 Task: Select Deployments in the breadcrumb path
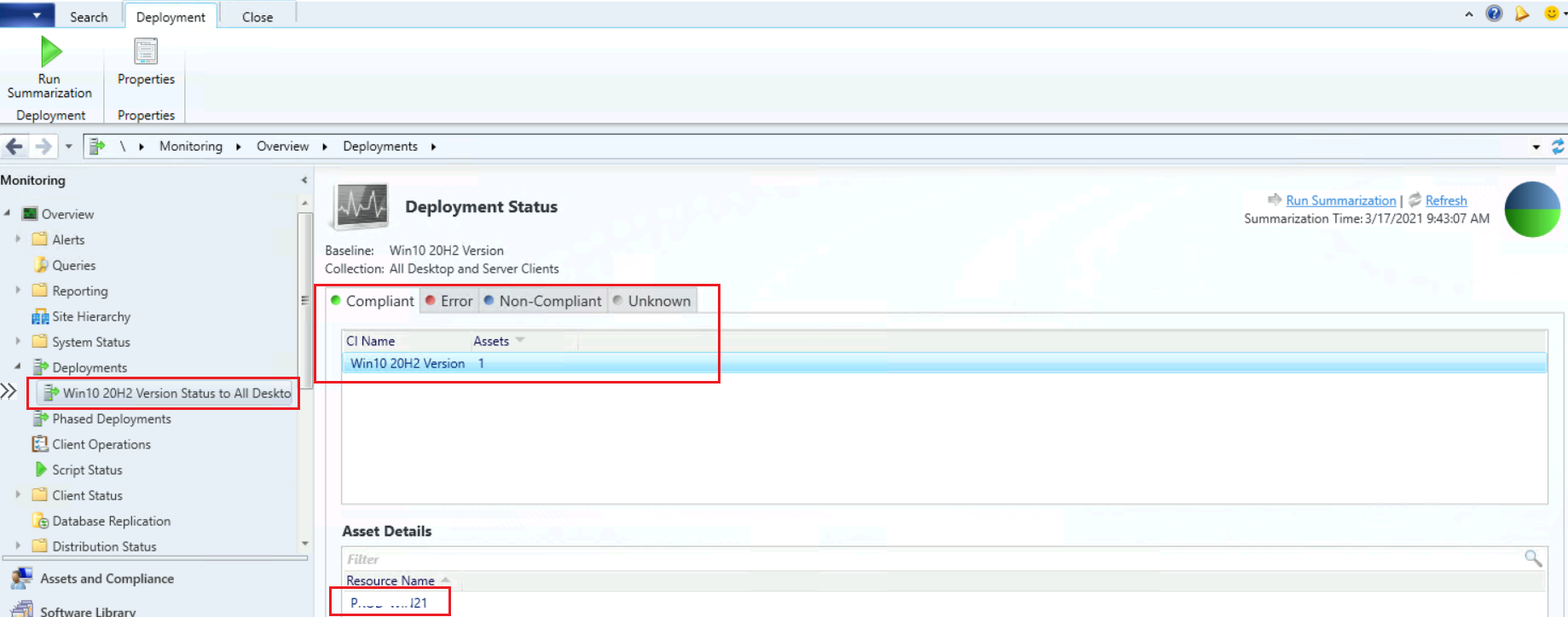380,147
